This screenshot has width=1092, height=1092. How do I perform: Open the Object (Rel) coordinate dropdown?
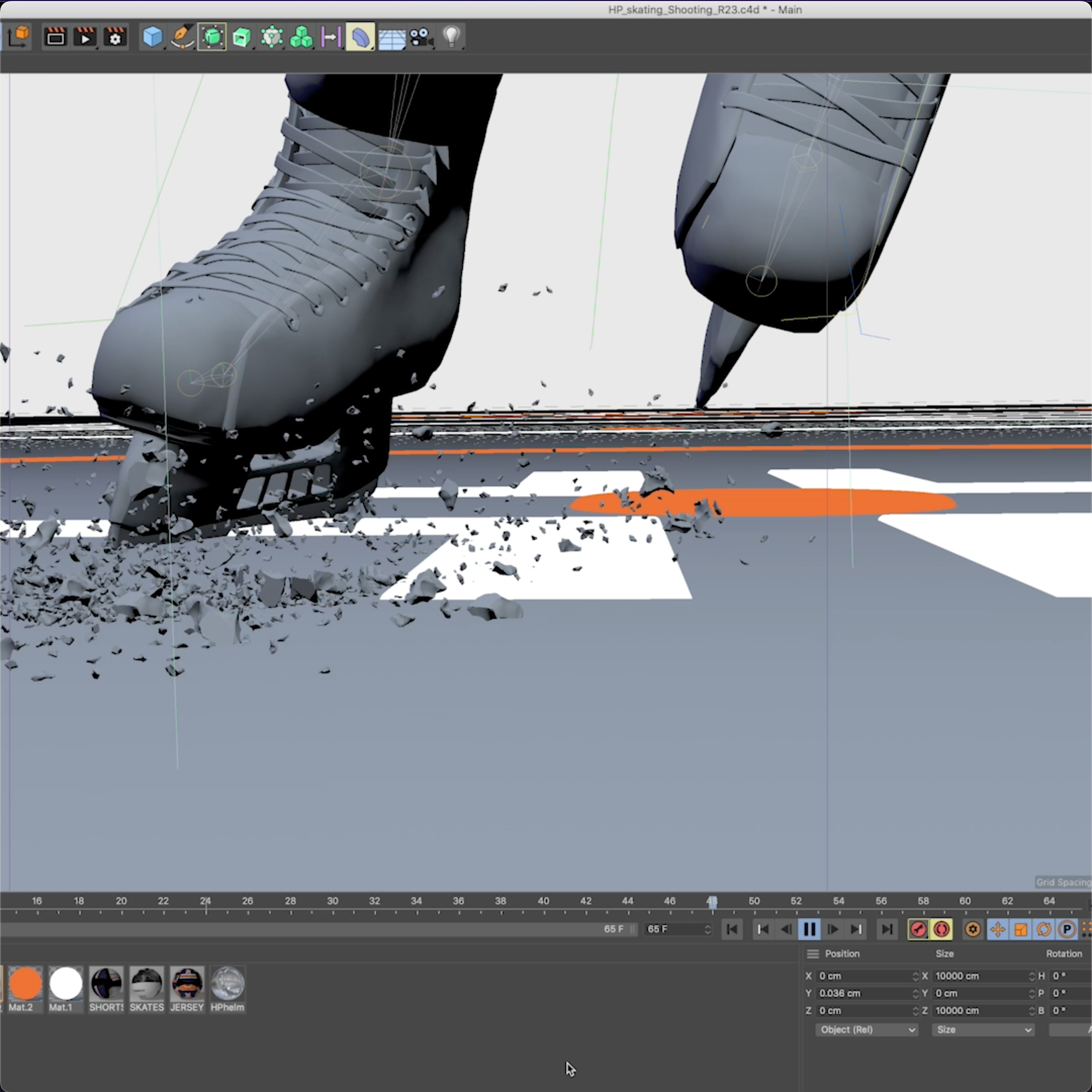click(x=866, y=1030)
